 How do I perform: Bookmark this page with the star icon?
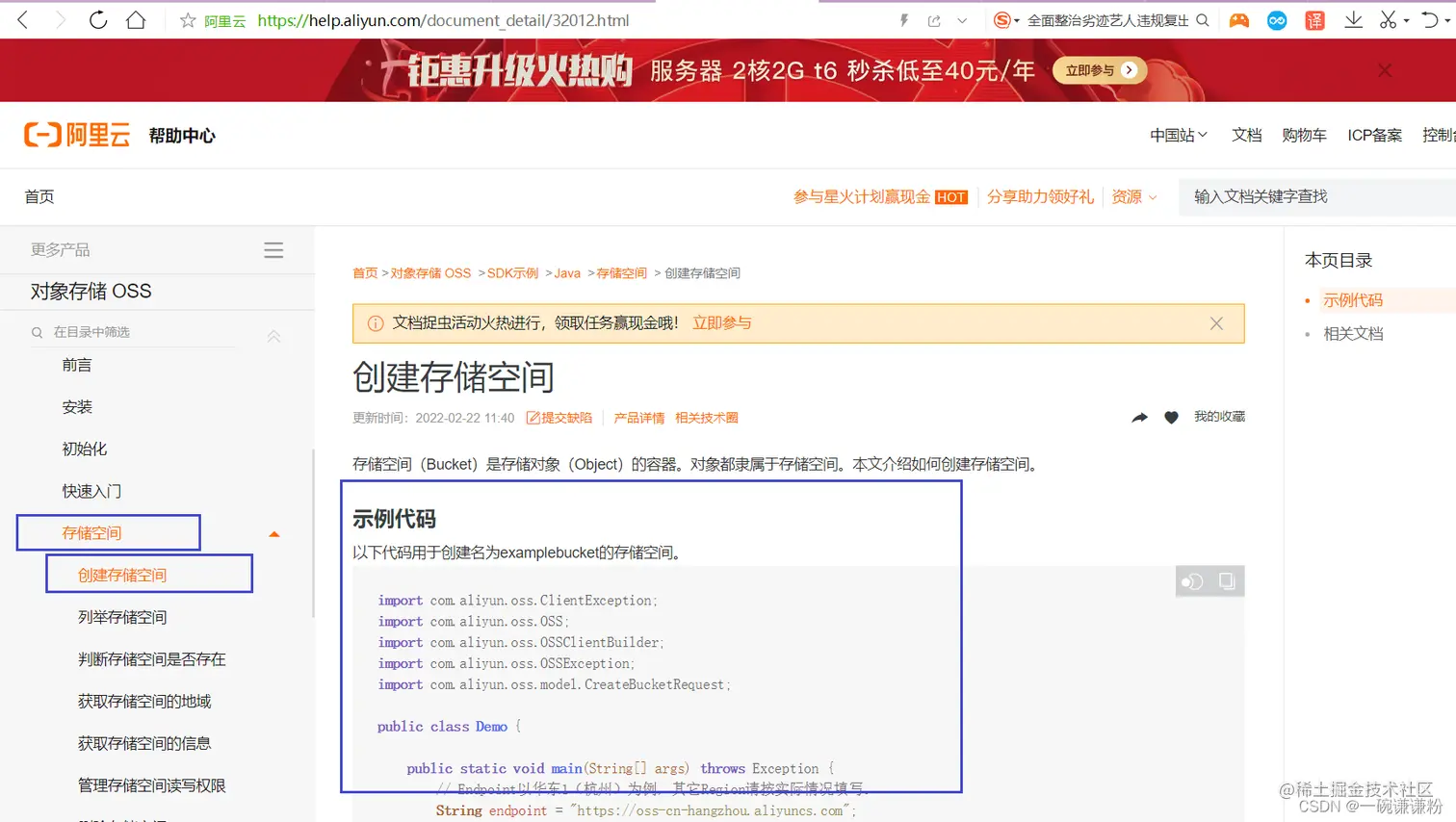click(188, 20)
